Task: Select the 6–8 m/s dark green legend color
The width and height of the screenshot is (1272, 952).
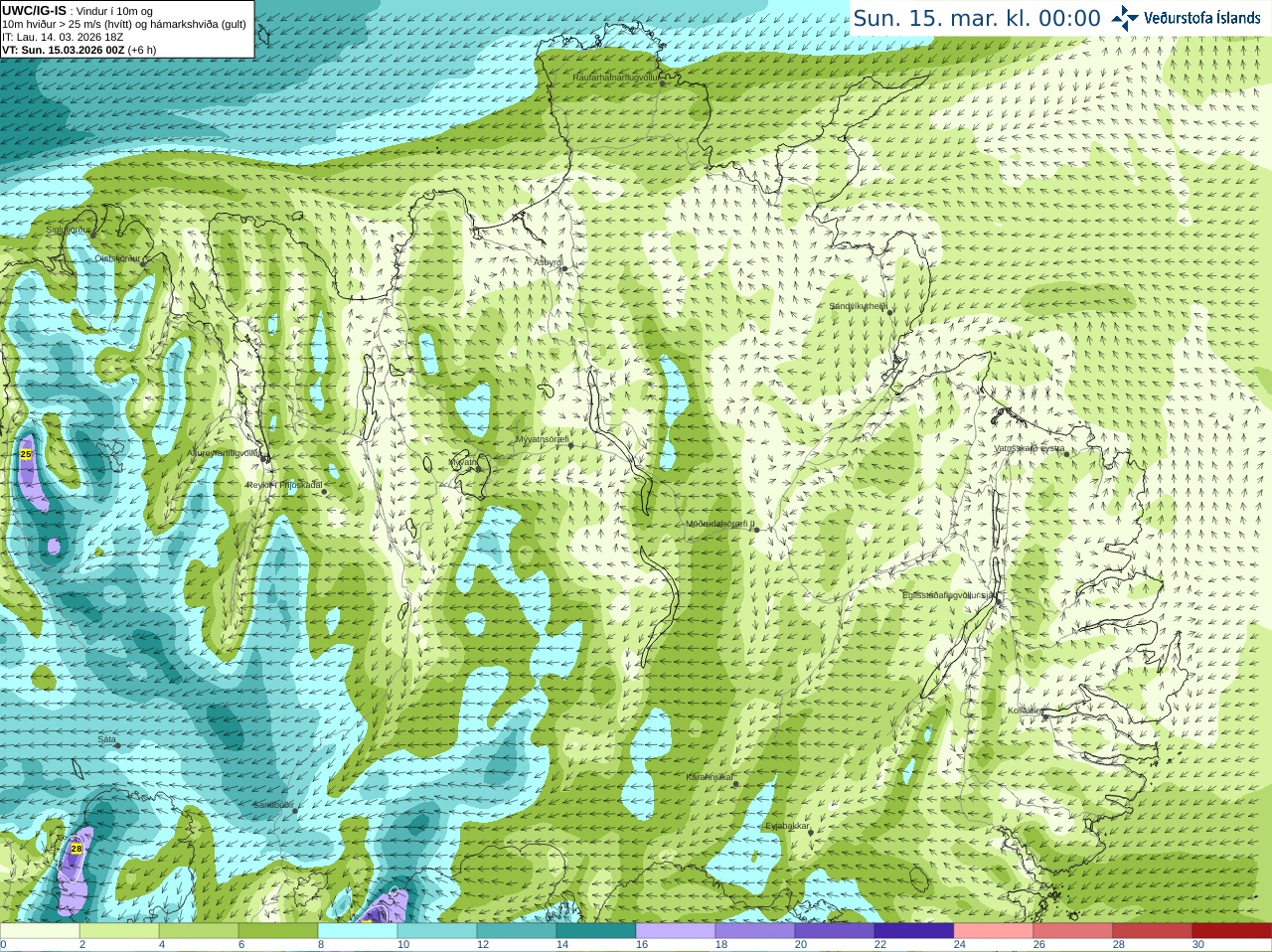Action: click(x=278, y=931)
